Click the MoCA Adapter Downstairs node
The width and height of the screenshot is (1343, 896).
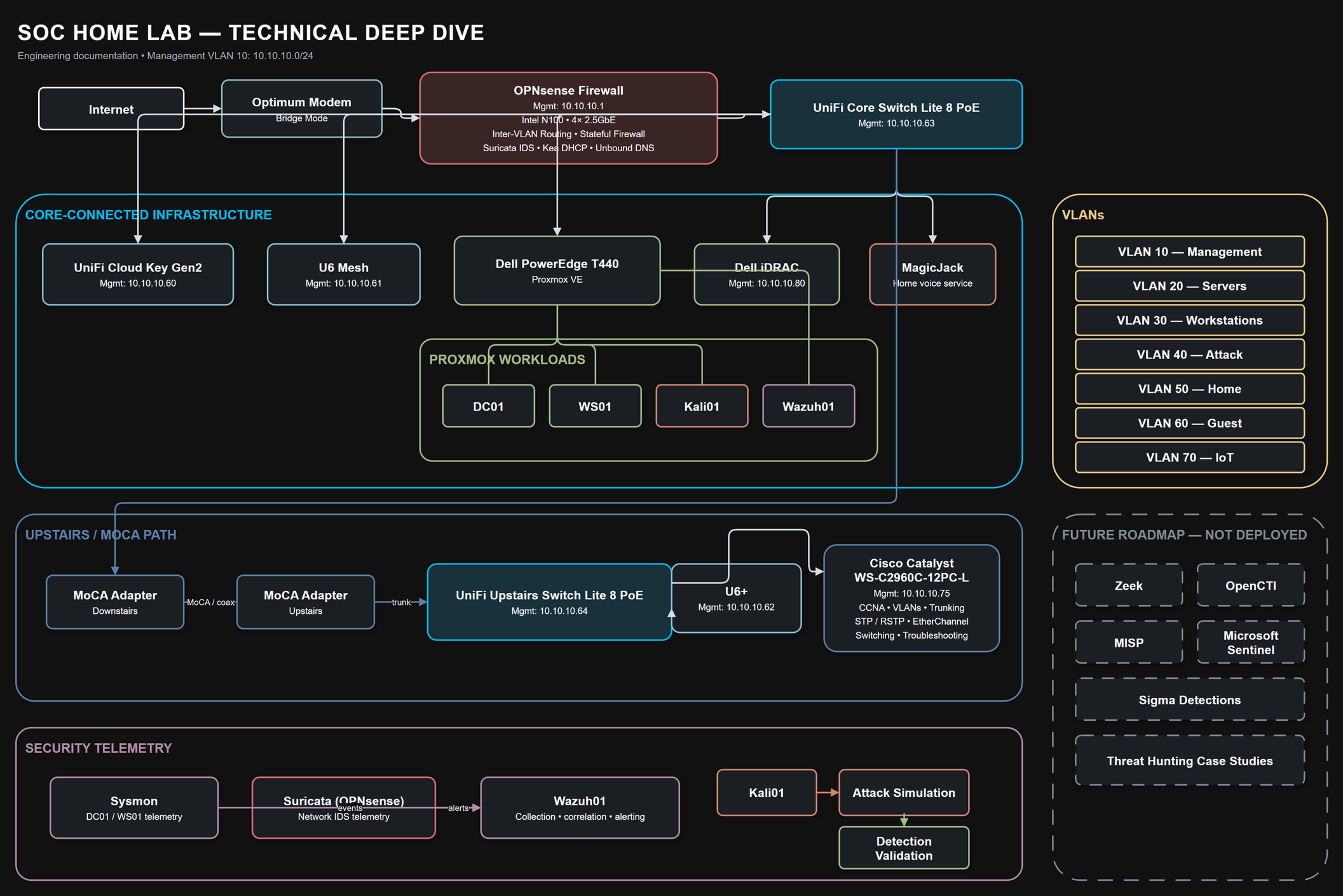pos(115,602)
